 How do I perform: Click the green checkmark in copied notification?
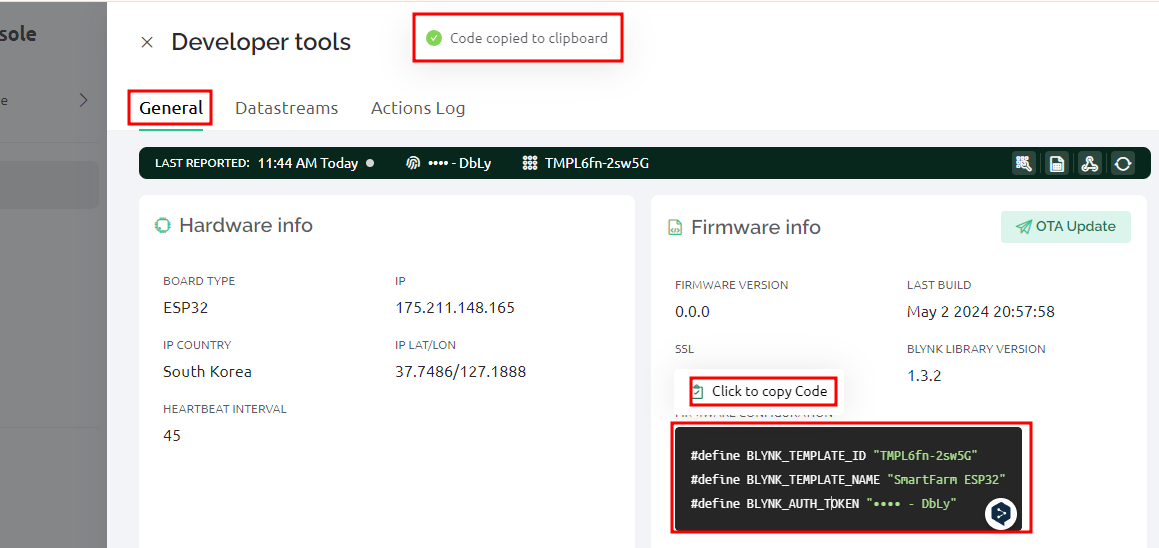coord(434,38)
